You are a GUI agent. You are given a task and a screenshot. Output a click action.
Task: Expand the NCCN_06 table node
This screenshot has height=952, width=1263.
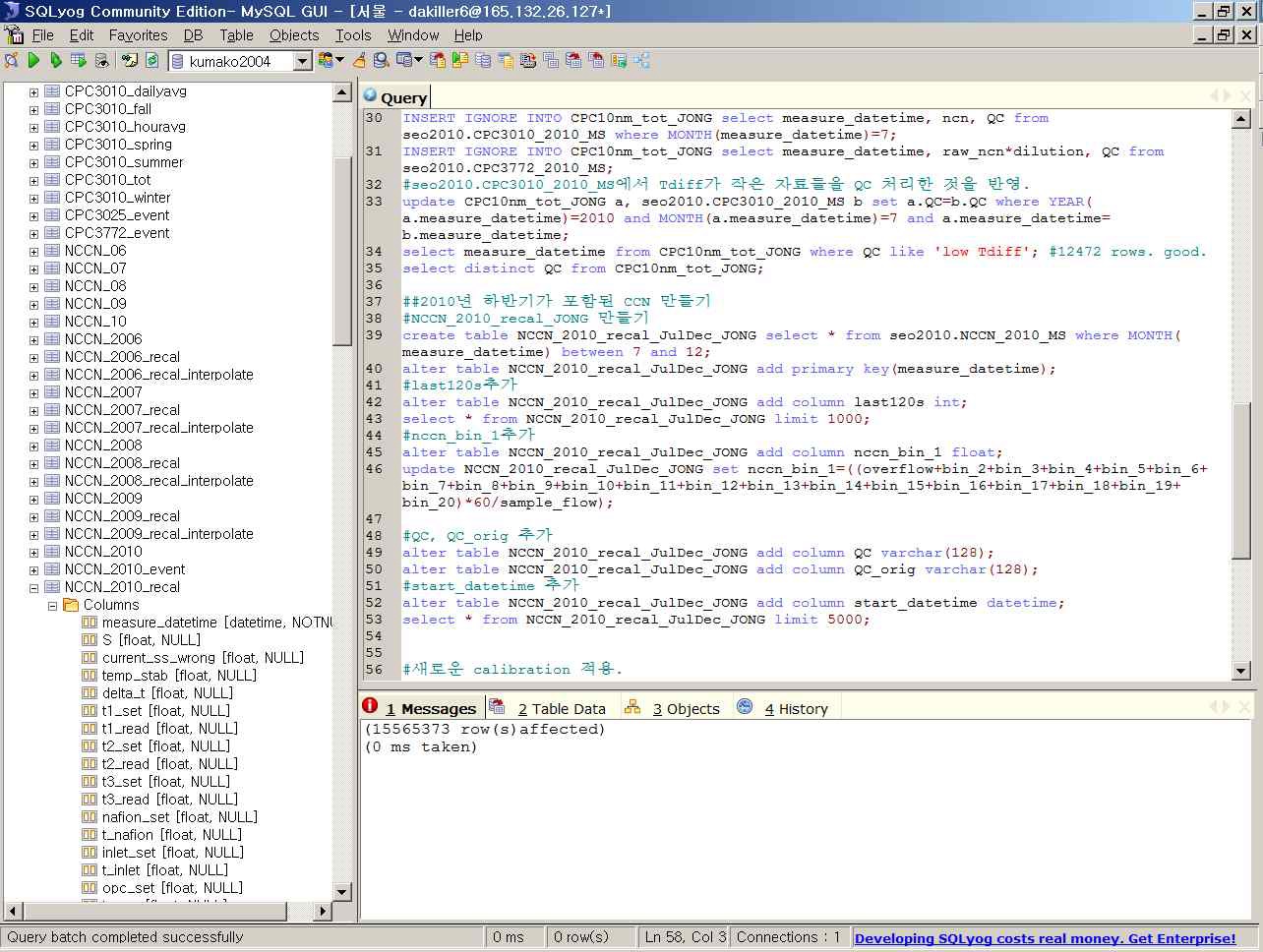[33, 251]
